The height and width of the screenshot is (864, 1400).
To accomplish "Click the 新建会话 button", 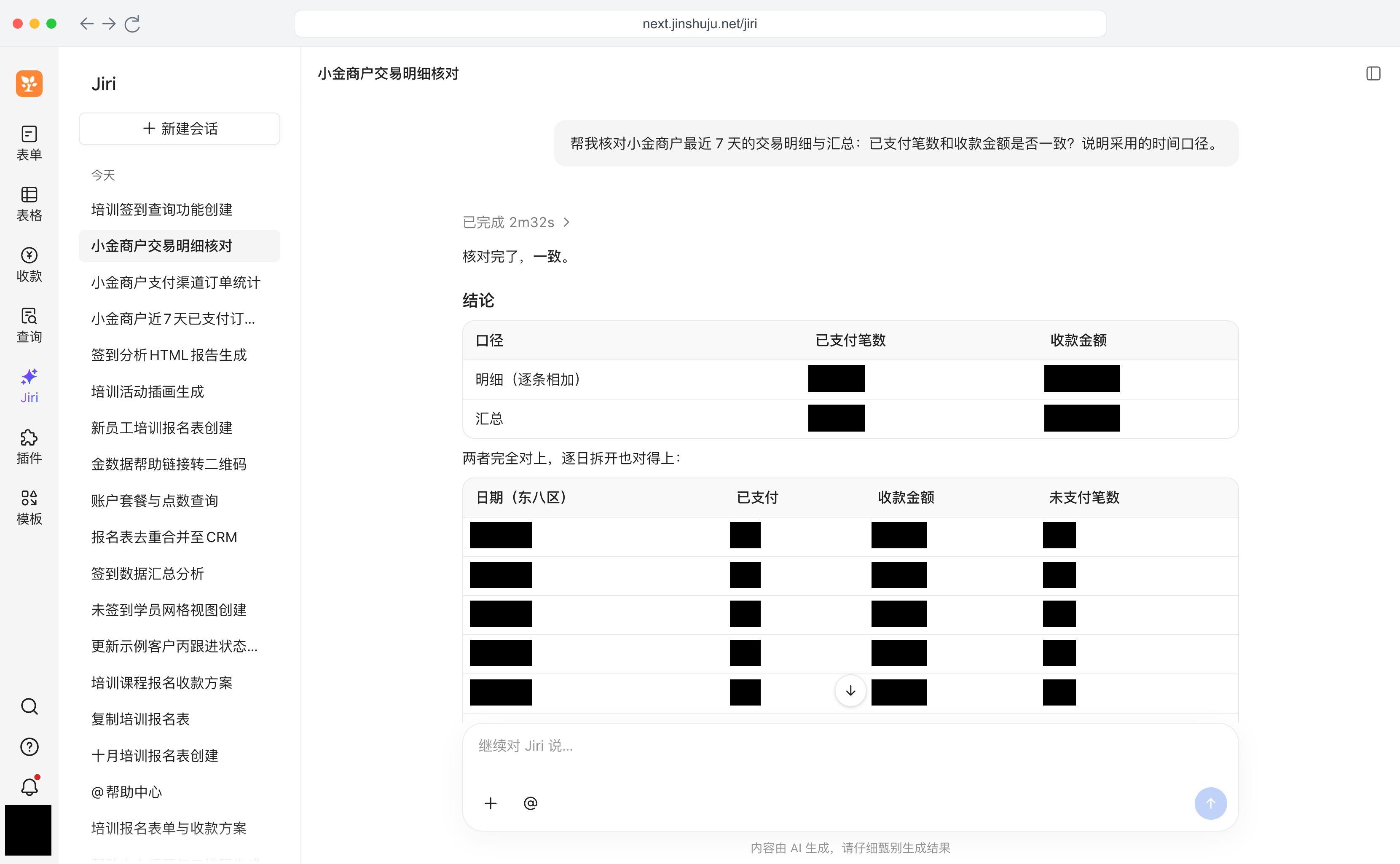I will 180,129.
